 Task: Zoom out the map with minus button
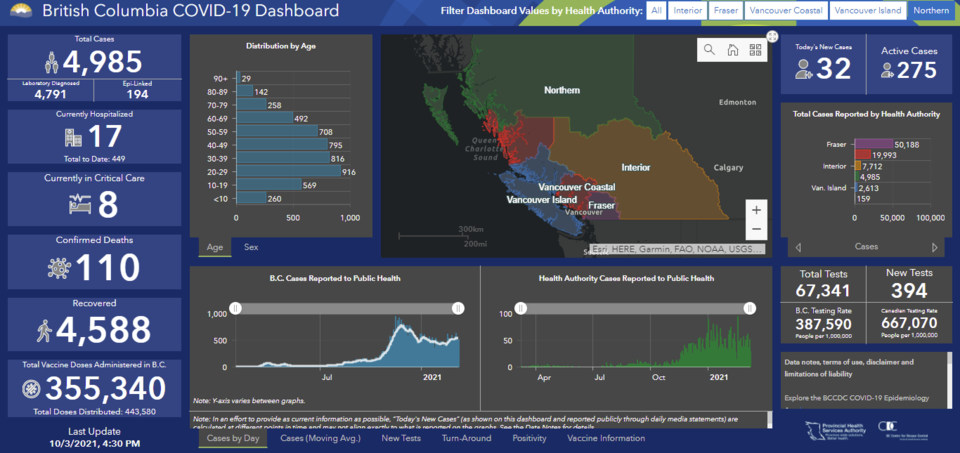[x=756, y=230]
